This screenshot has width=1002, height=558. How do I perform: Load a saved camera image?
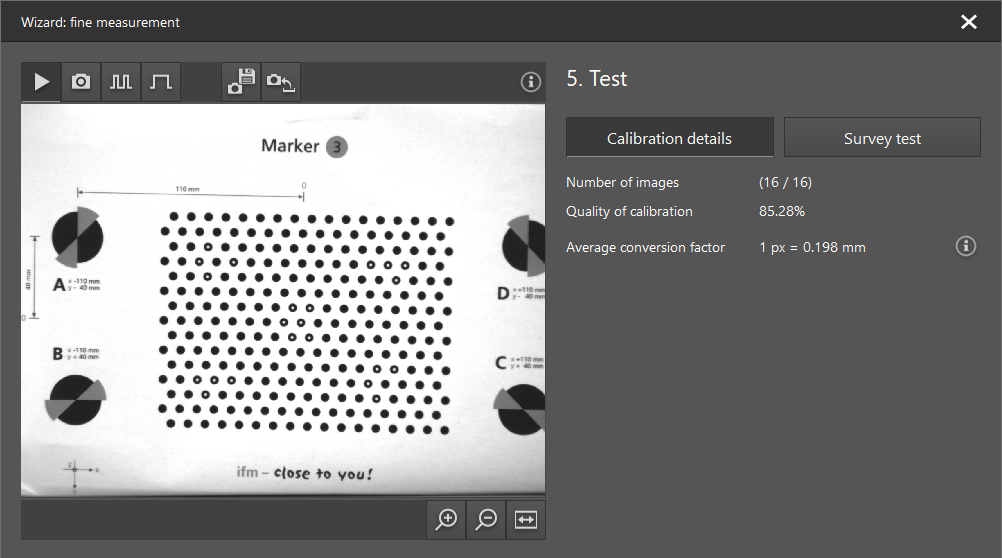coord(281,82)
